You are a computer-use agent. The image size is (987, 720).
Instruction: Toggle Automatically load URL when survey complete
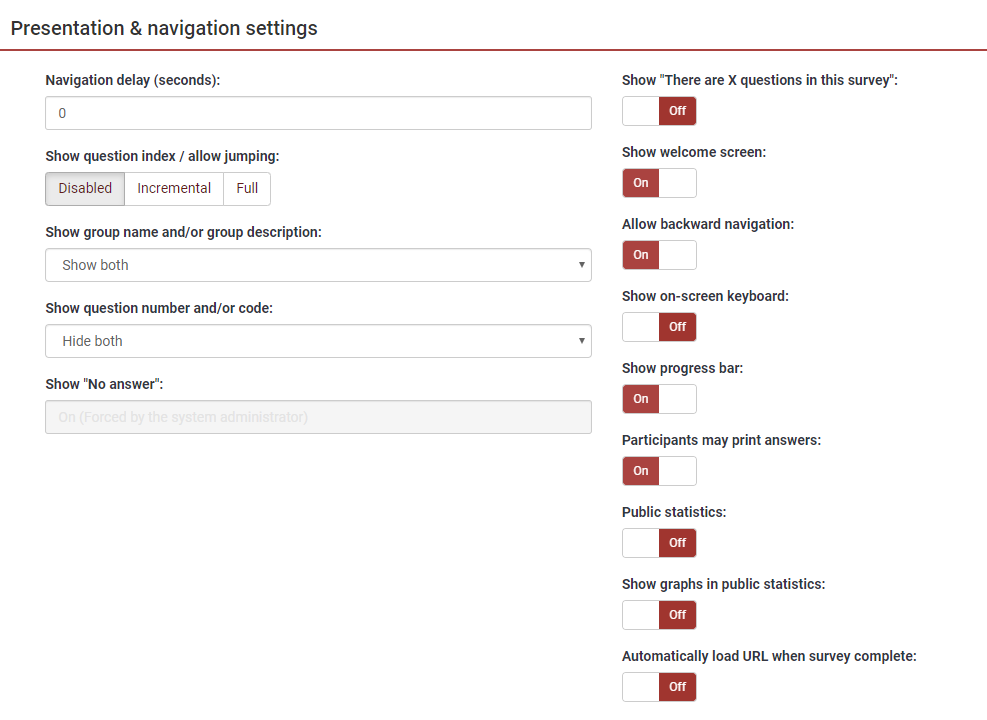point(659,687)
